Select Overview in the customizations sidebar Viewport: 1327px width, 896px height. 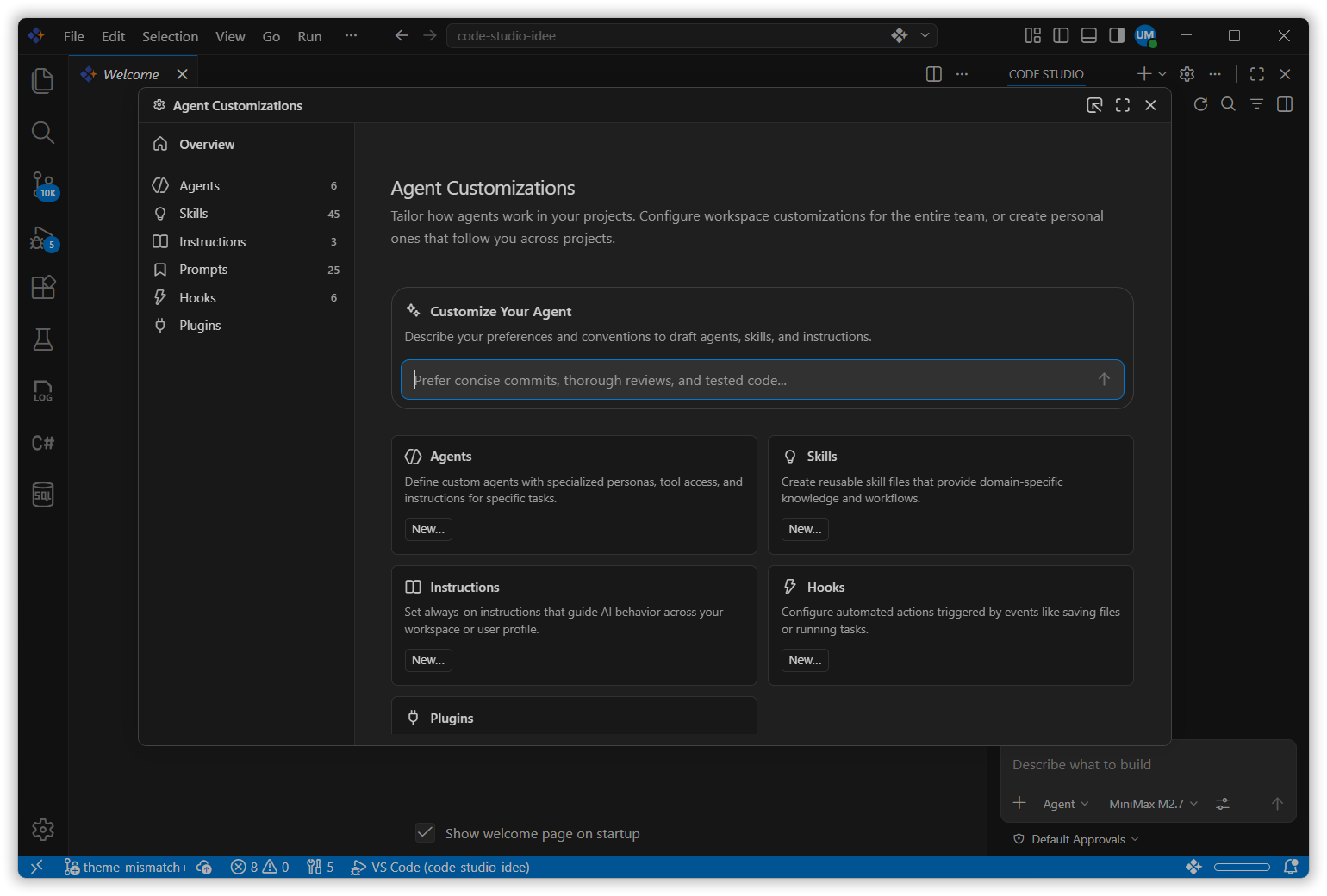coord(246,144)
